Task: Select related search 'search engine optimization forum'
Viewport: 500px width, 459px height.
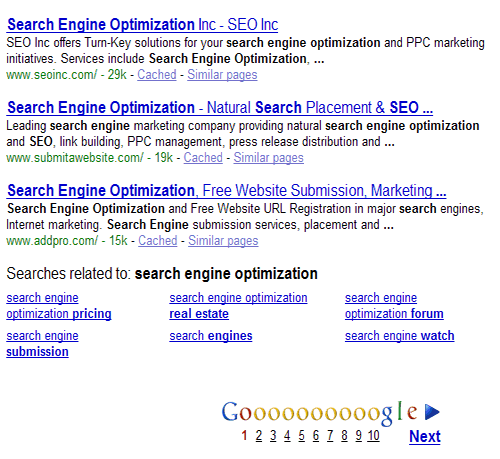Action: click(394, 306)
